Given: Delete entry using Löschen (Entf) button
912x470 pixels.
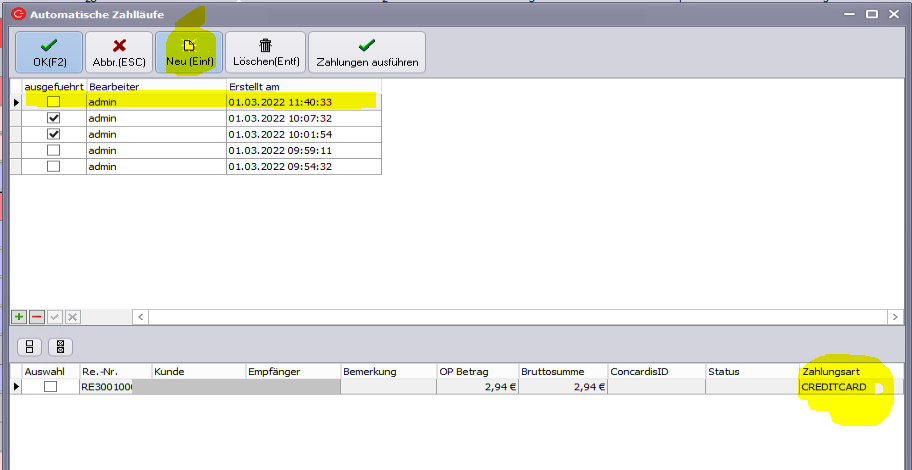Looking at the screenshot, I should [265, 52].
